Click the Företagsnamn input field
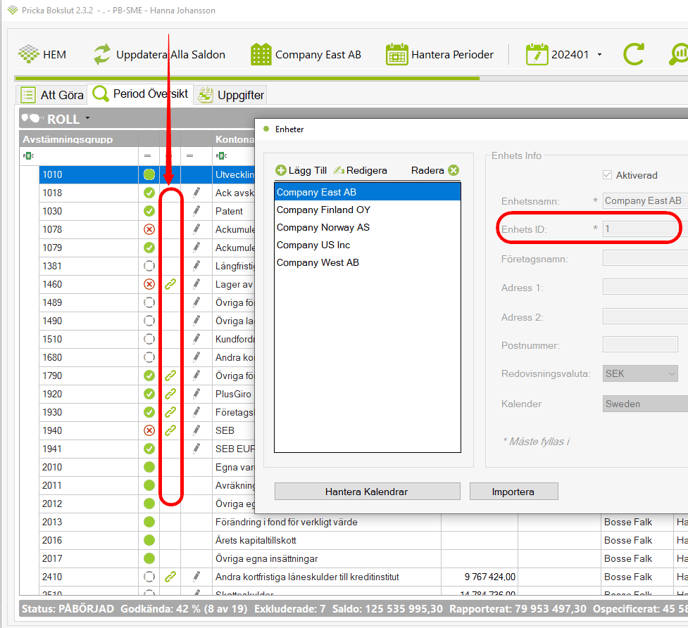The height and width of the screenshot is (628, 688). (x=645, y=258)
